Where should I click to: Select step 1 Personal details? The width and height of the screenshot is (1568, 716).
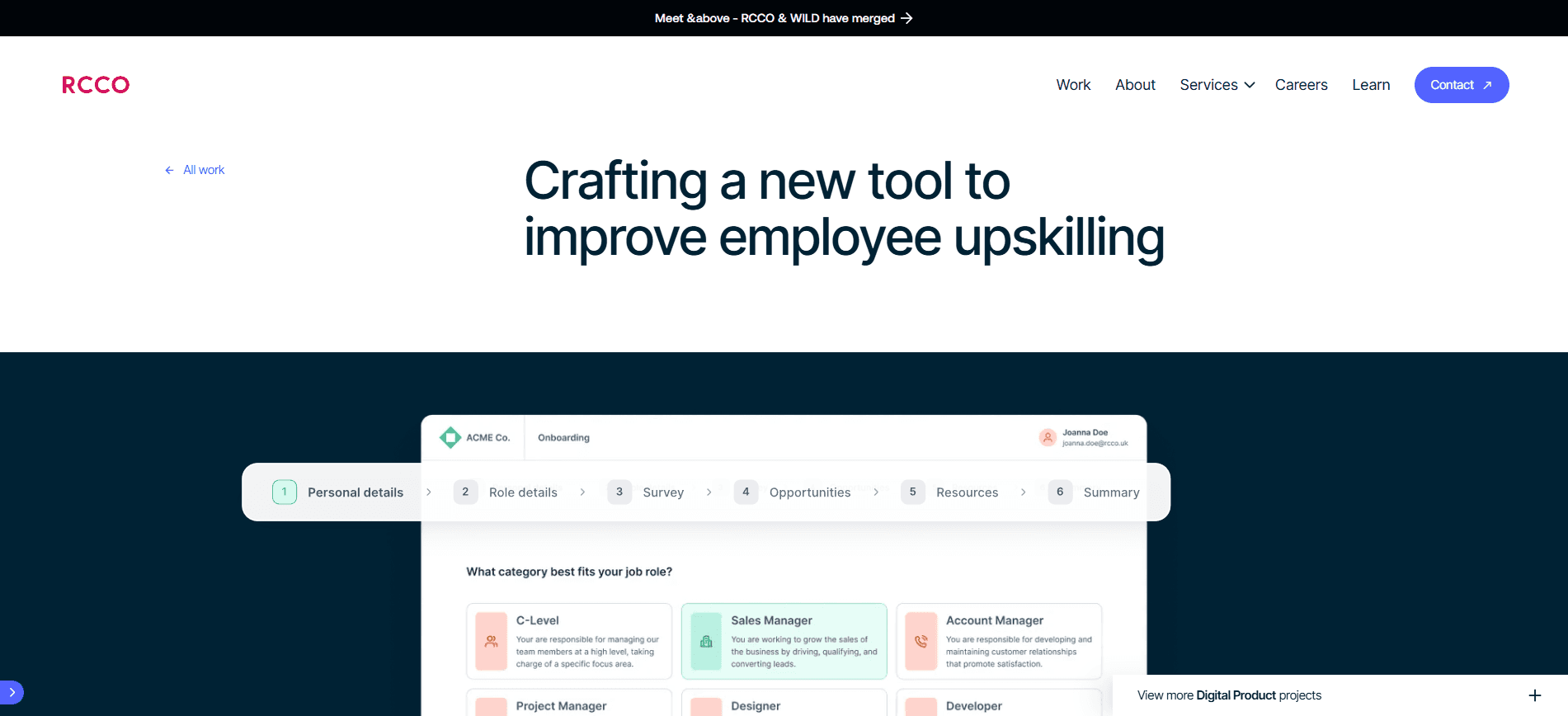[x=338, y=492]
